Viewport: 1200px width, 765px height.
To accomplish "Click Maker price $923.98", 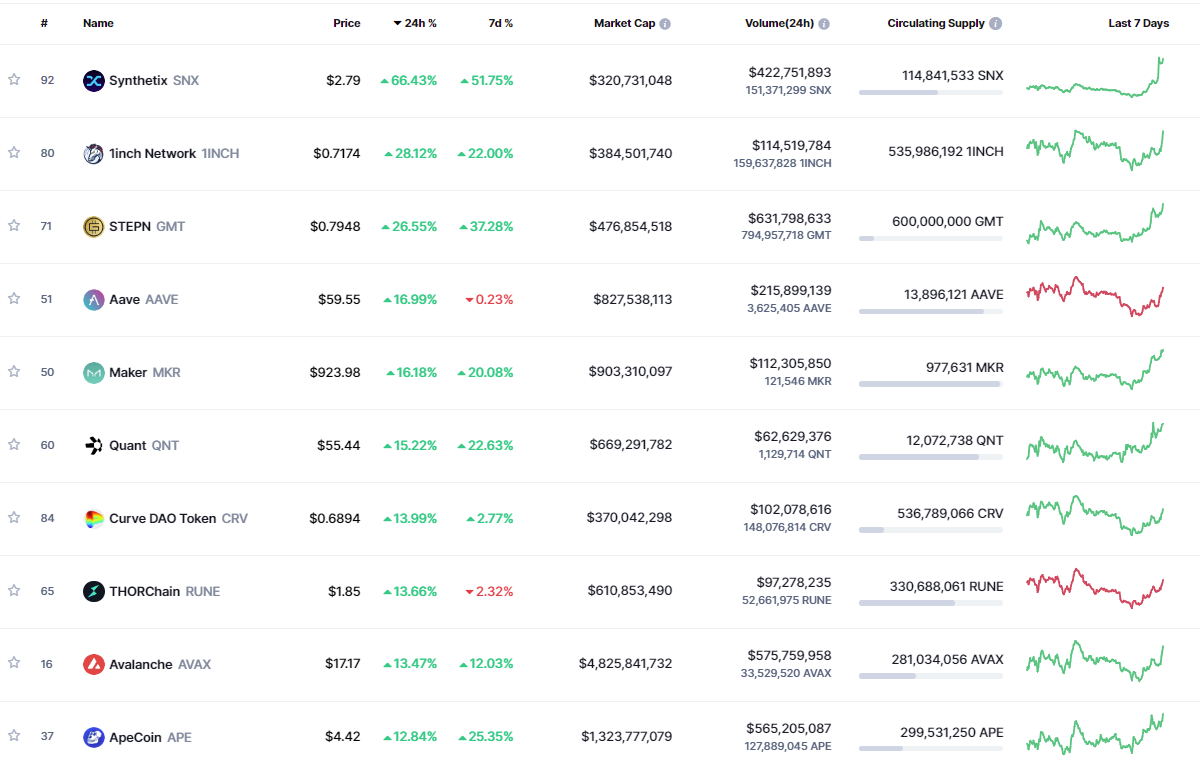I will coord(335,372).
